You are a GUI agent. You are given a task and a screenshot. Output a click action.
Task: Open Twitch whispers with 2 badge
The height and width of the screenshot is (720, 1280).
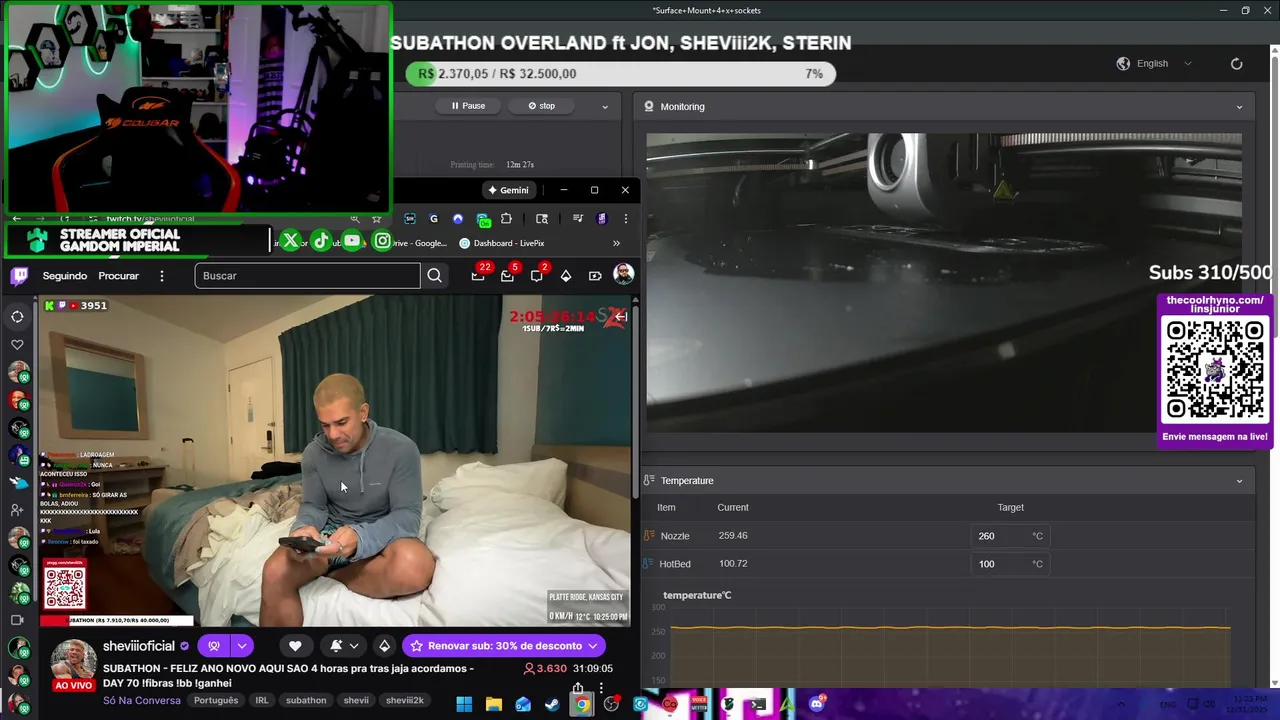[537, 276]
